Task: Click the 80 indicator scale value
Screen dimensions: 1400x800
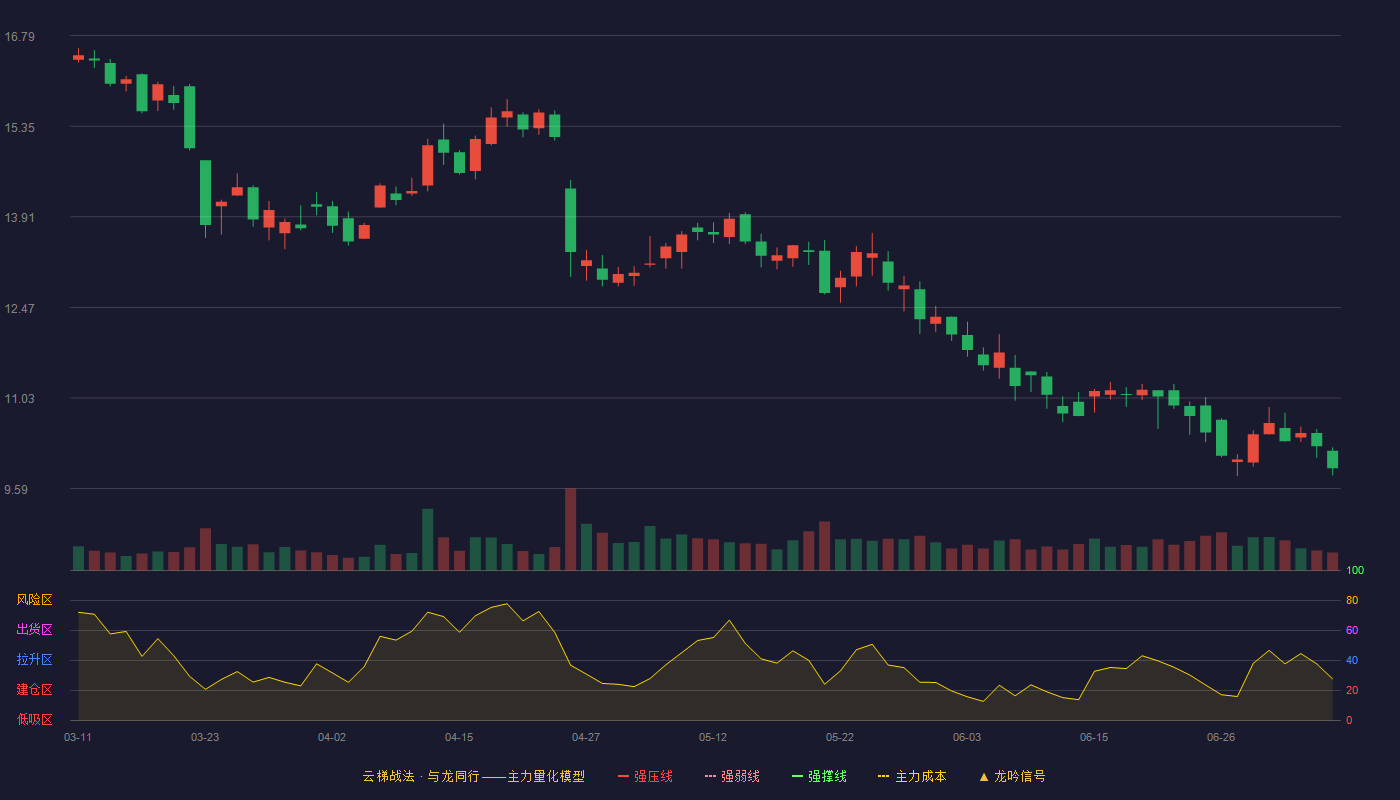Action: coord(1352,600)
